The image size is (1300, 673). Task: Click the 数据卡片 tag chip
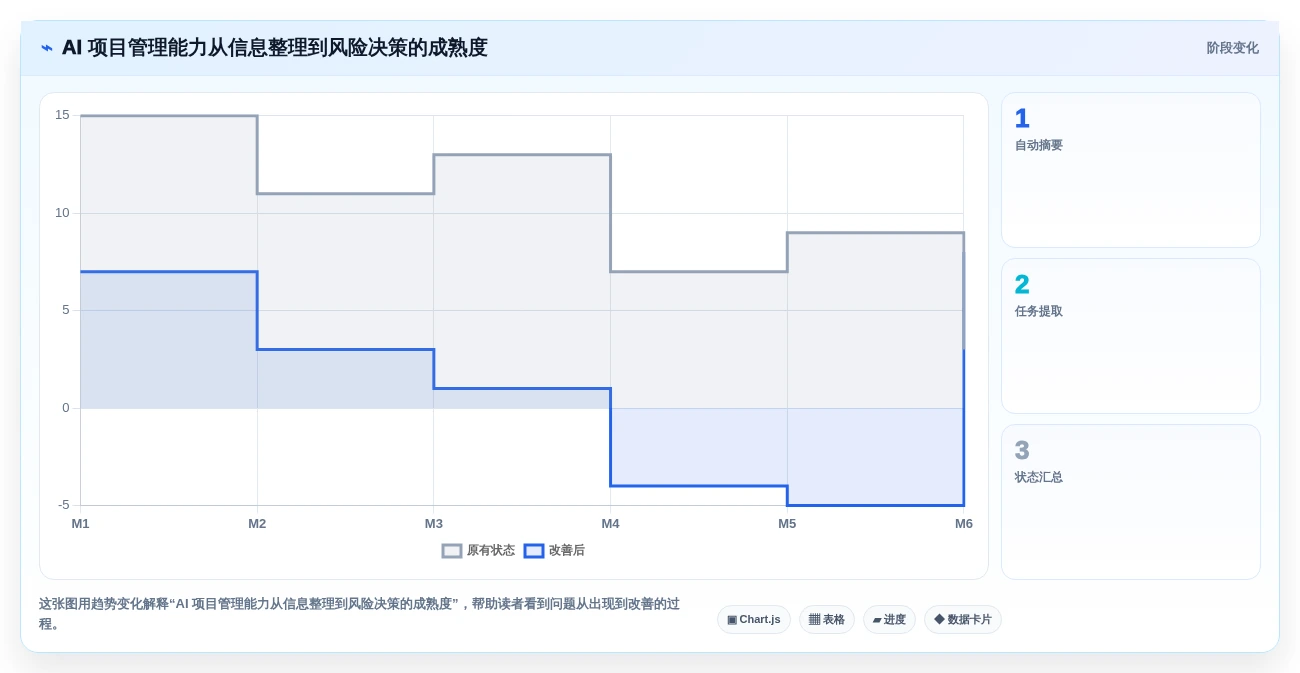(x=963, y=620)
